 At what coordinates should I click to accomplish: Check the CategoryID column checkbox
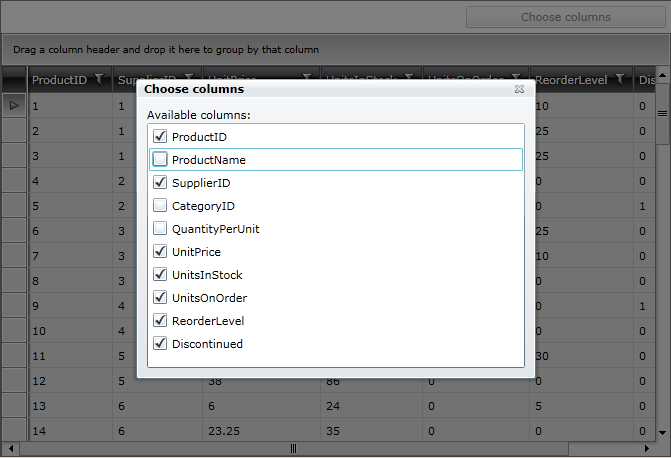(x=160, y=205)
